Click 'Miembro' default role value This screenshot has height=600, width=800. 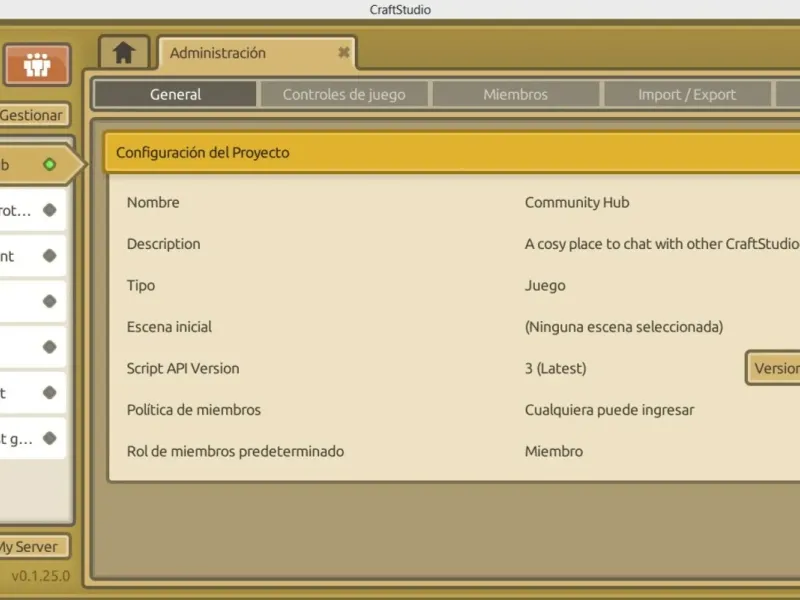[554, 452]
